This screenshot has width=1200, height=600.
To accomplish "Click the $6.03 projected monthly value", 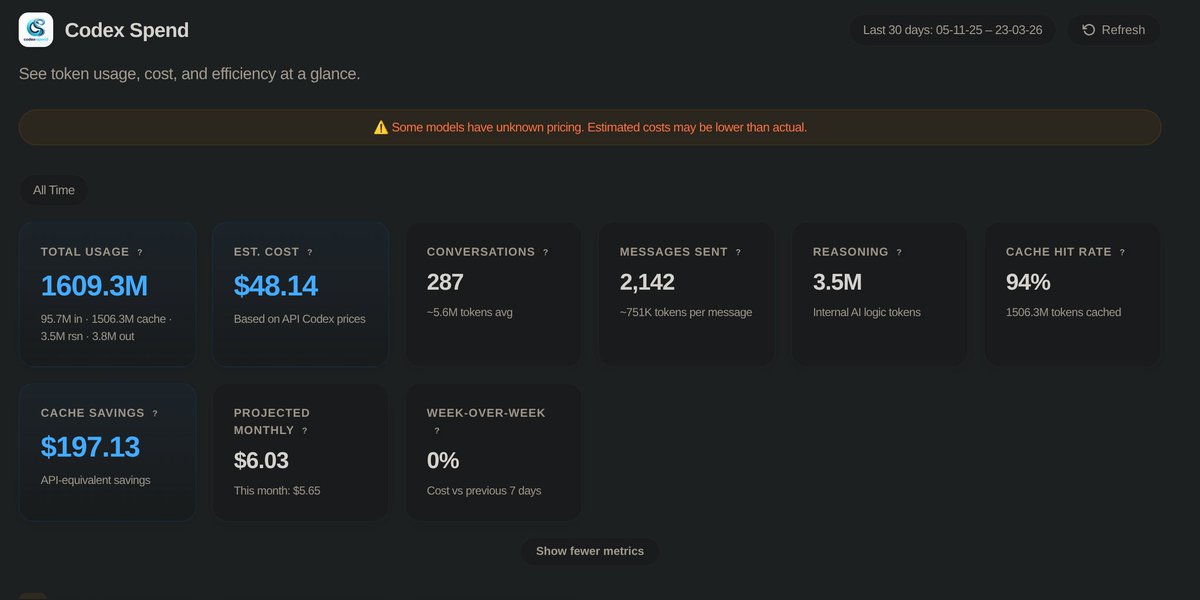I will [x=261, y=461].
